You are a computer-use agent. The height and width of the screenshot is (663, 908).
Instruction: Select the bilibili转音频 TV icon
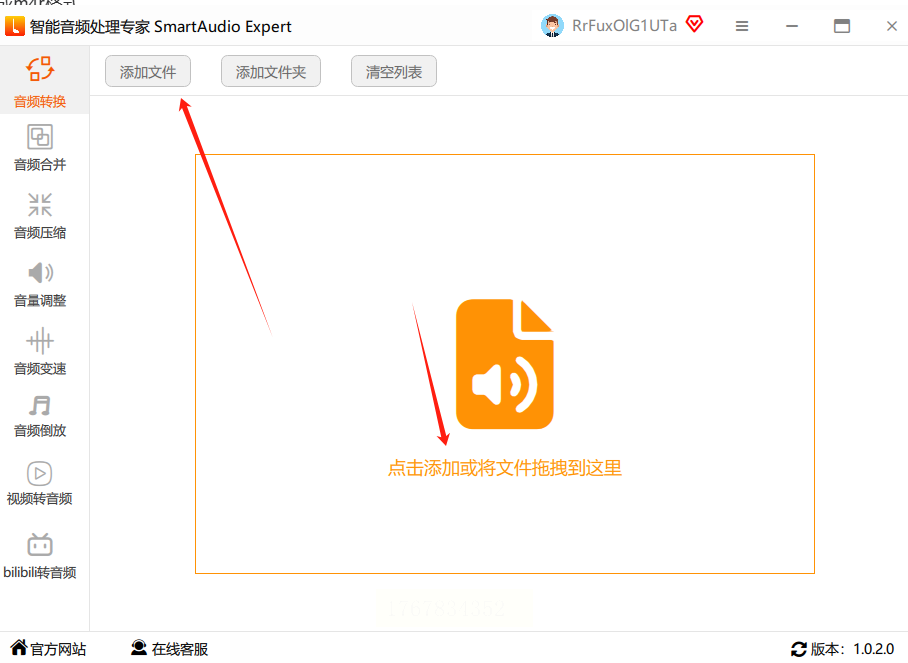40,544
